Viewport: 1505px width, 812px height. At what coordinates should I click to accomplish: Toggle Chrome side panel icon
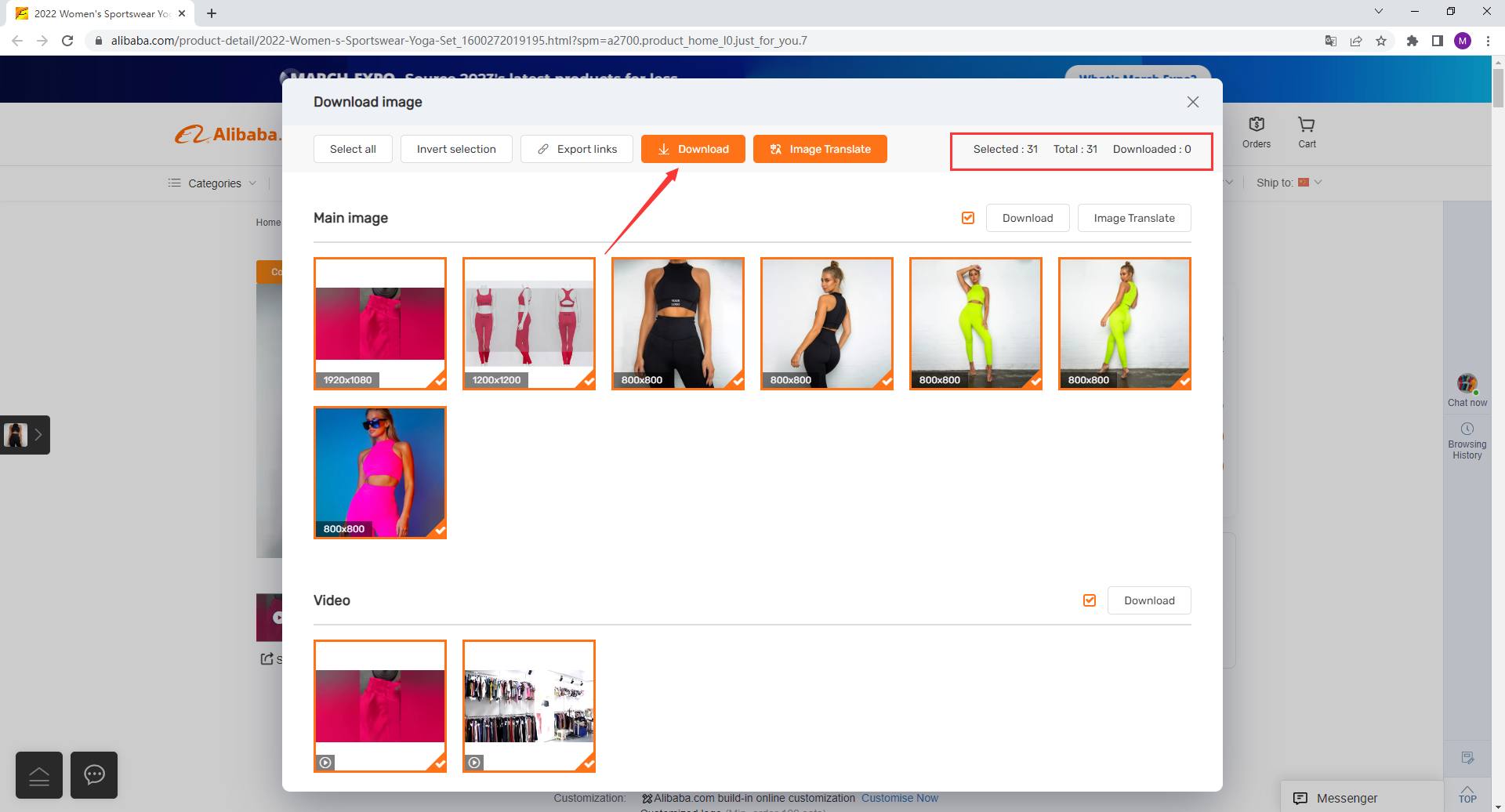click(1438, 41)
